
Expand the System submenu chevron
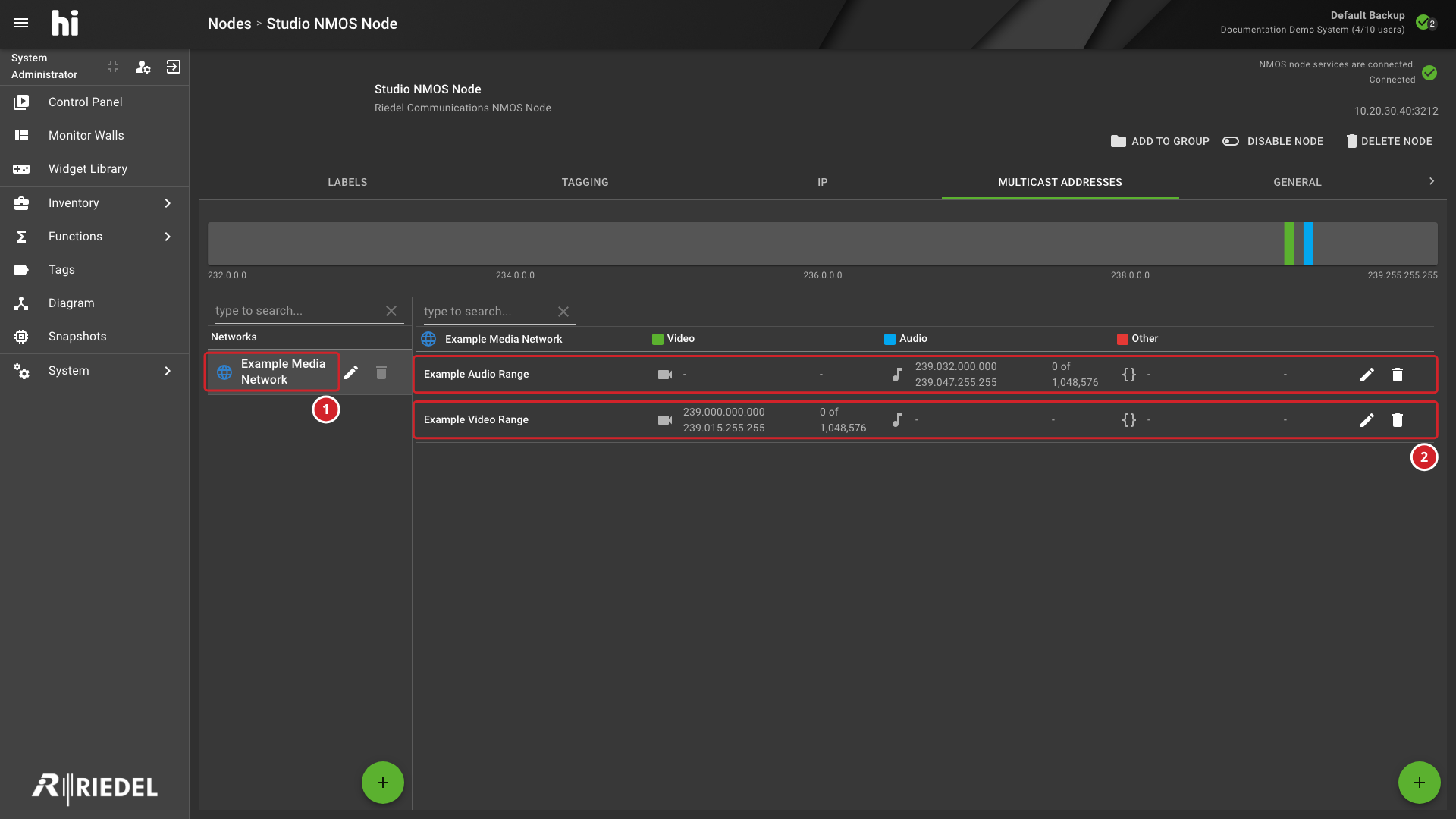pyautogui.click(x=168, y=371)
